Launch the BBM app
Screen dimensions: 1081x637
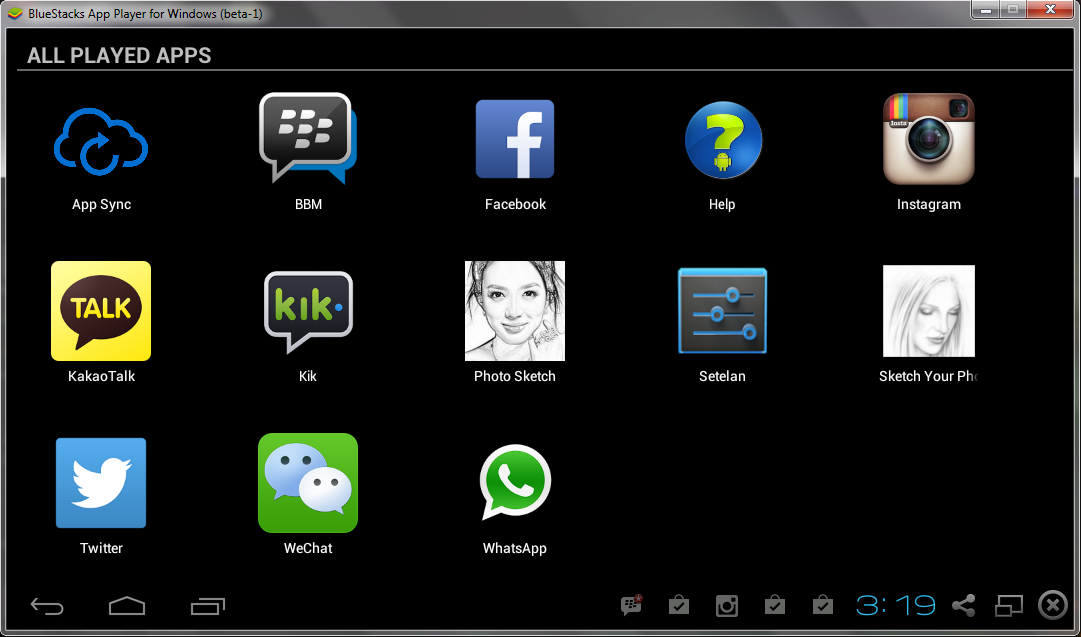pos(307,138)
